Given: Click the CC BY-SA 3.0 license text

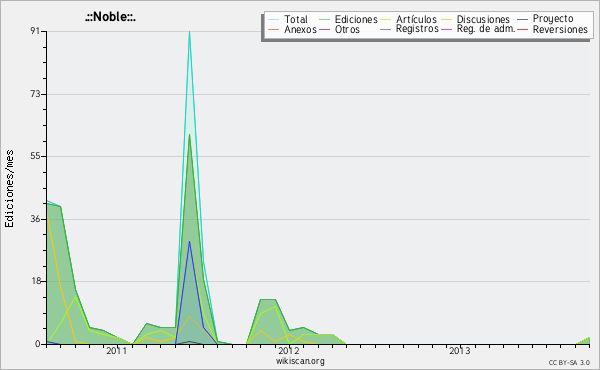Looking at the screenshot, I should (x=569, y=363).
